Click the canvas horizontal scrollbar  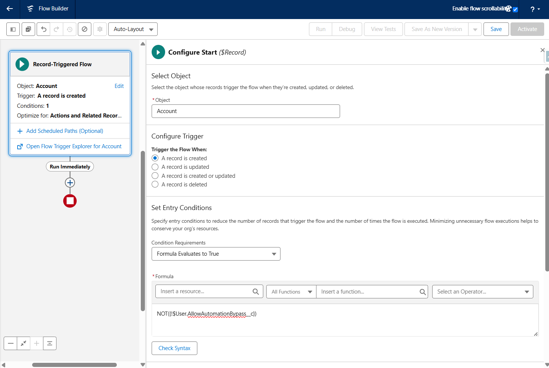[x=74, y=365]
